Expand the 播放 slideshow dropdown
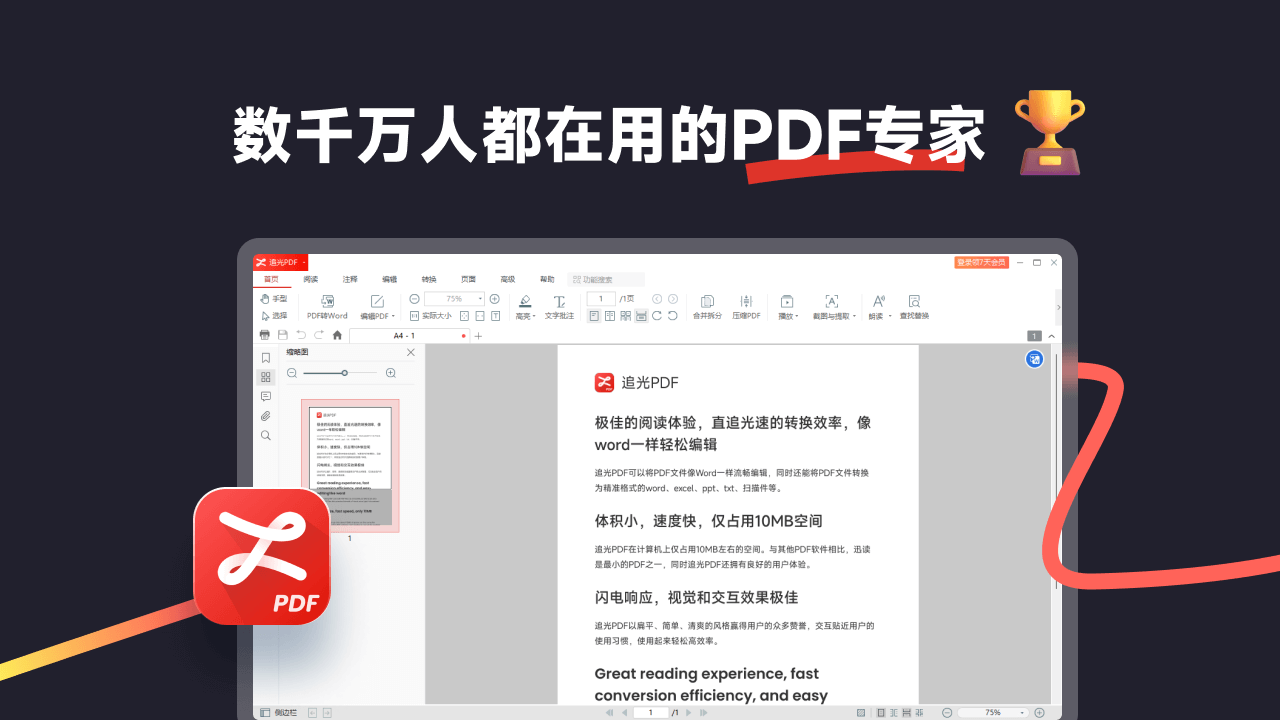The image size is (1280, 720). (x=797, y=316)
